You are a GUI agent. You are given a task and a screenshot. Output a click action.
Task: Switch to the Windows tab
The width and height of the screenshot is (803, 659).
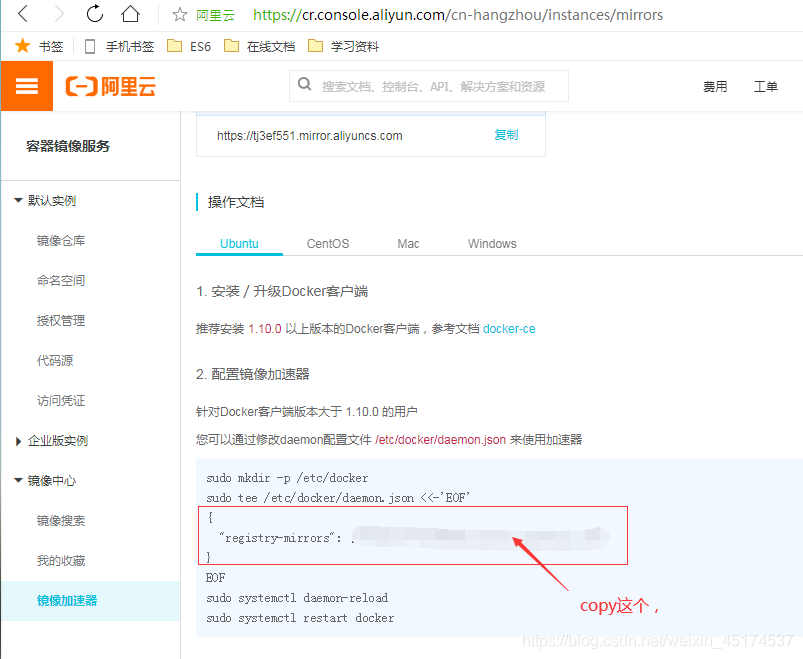coord(492,244)
